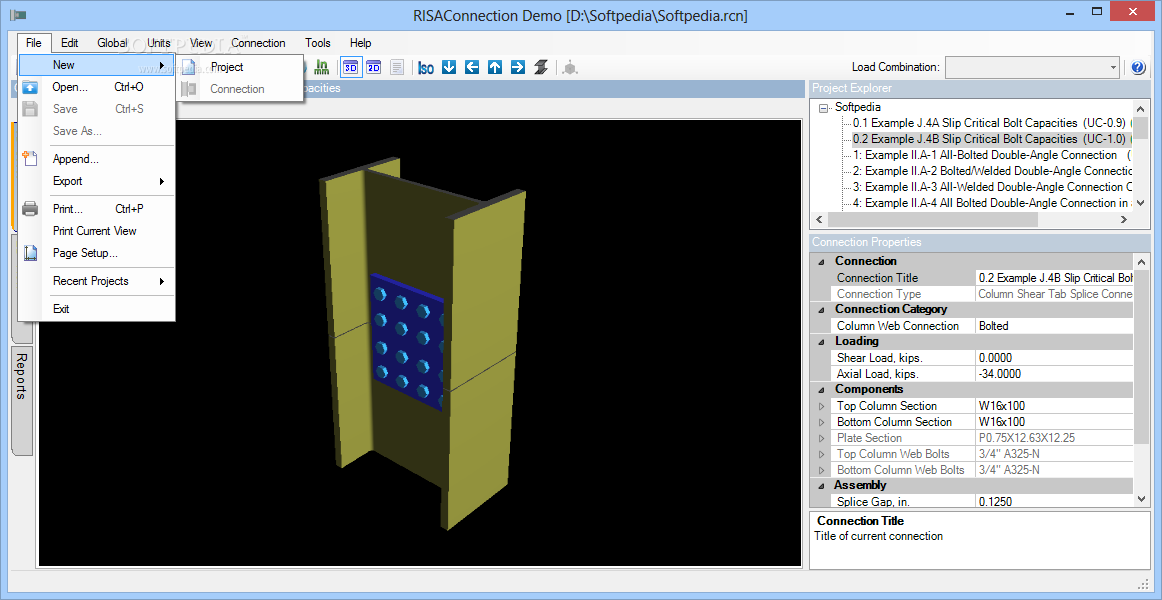Collapse the Connection Category group
The image size is (1162, 600).
[820, 310]
